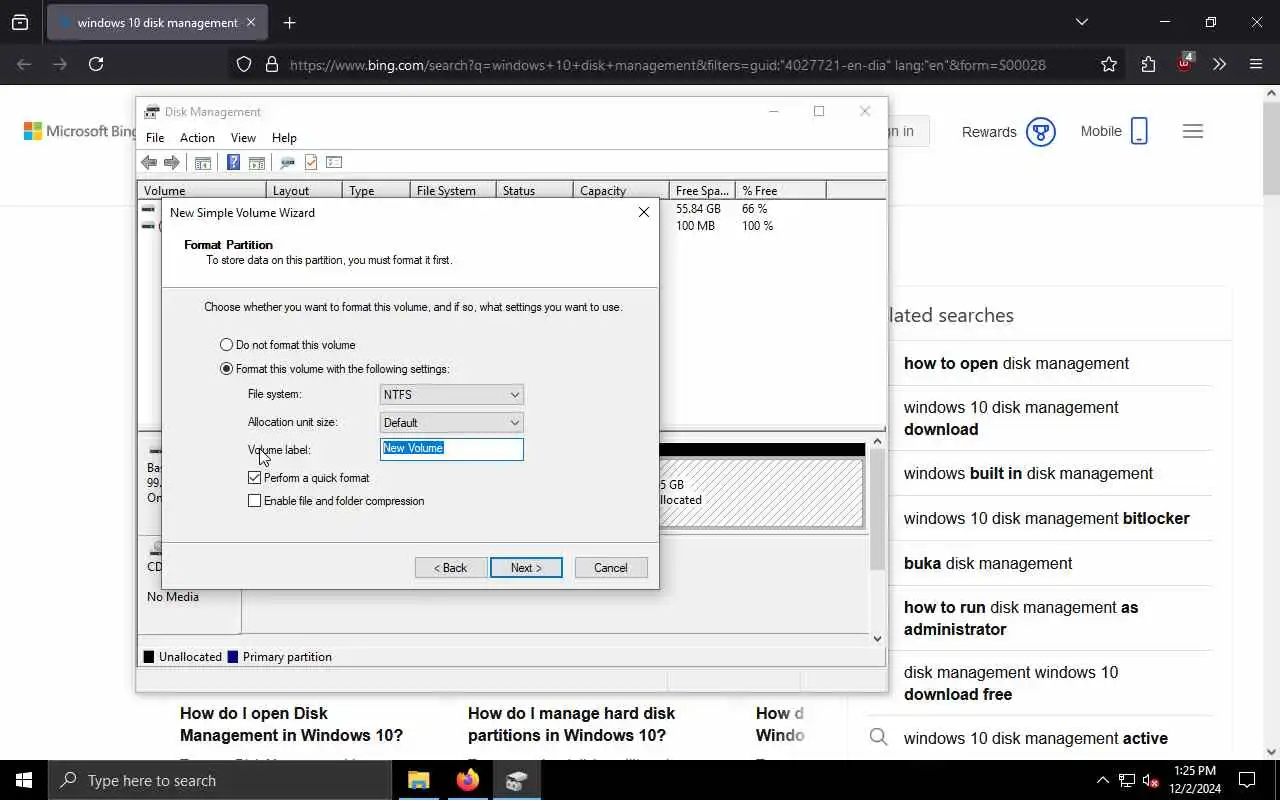
Task: Open Firefox application hamburger menu
Action: click(1256, 64)
